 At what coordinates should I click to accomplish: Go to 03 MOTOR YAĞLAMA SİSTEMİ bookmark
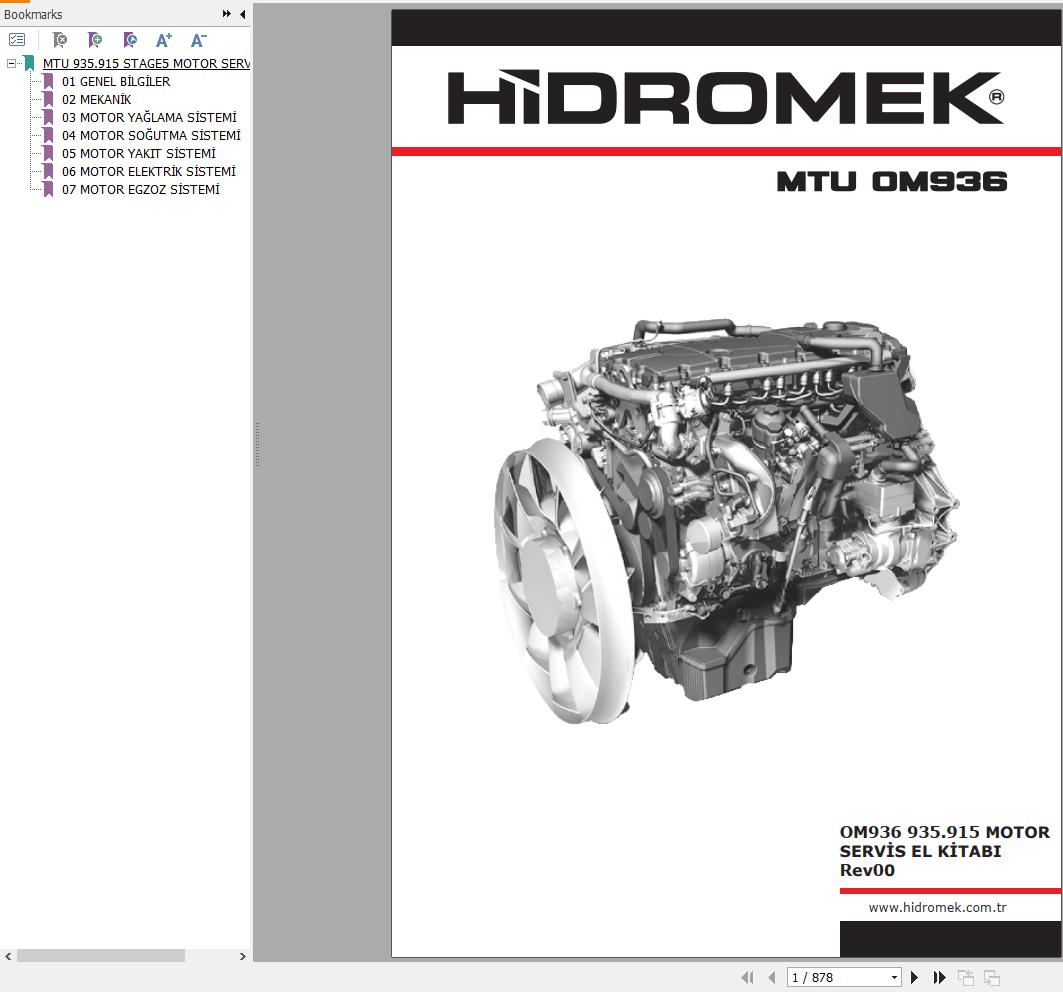pyautogui.click(x=149, y=117)
